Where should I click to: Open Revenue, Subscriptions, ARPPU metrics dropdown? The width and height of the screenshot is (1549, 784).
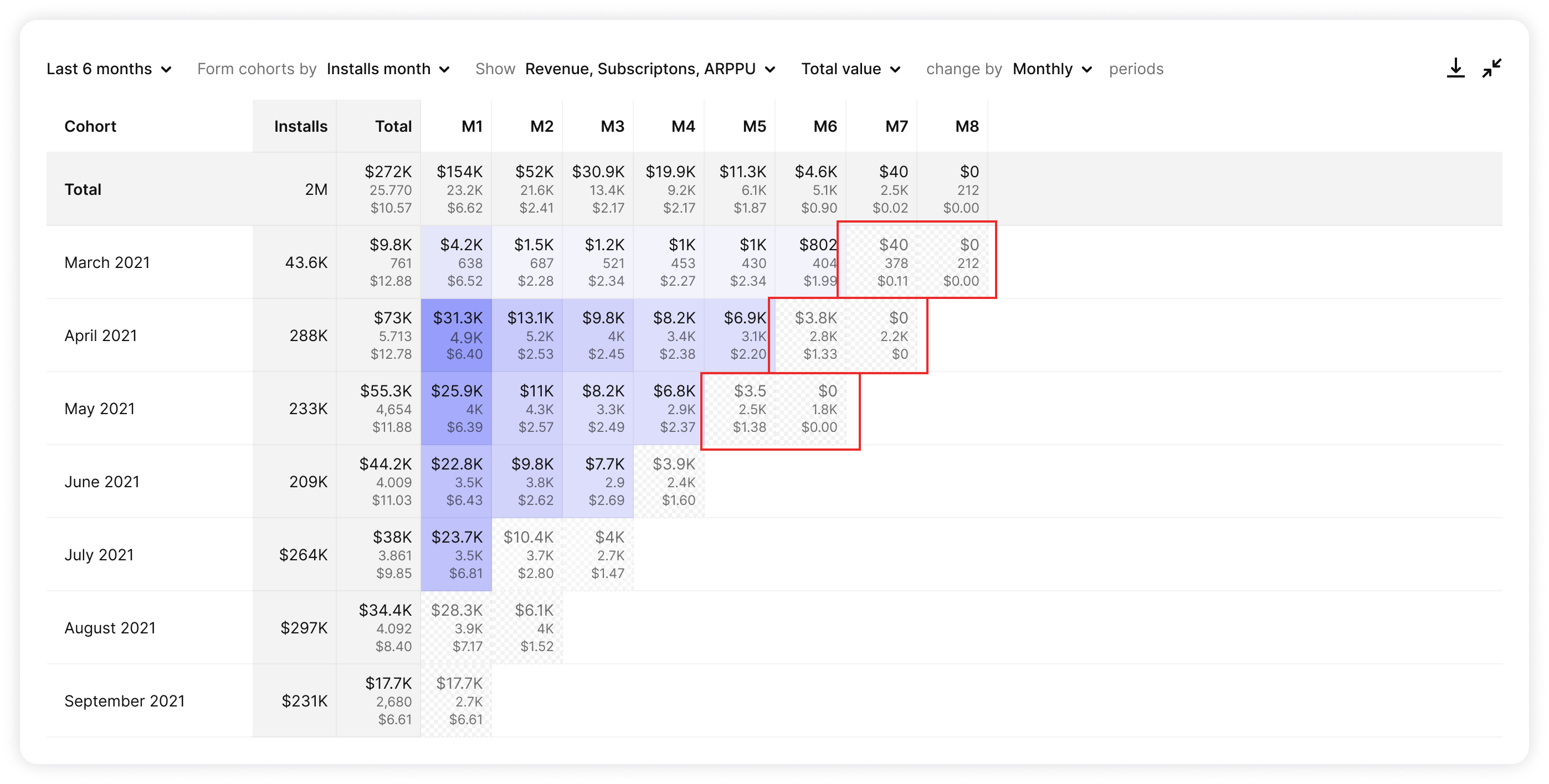point(649,69)
